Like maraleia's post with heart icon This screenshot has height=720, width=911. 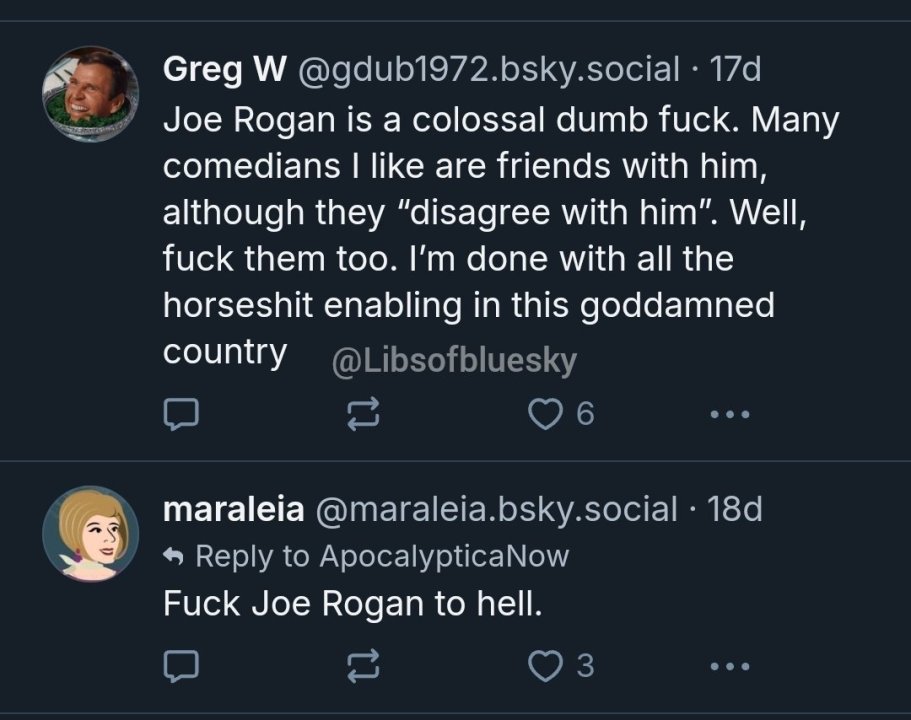pyautogui.click(x=546, y=666)
